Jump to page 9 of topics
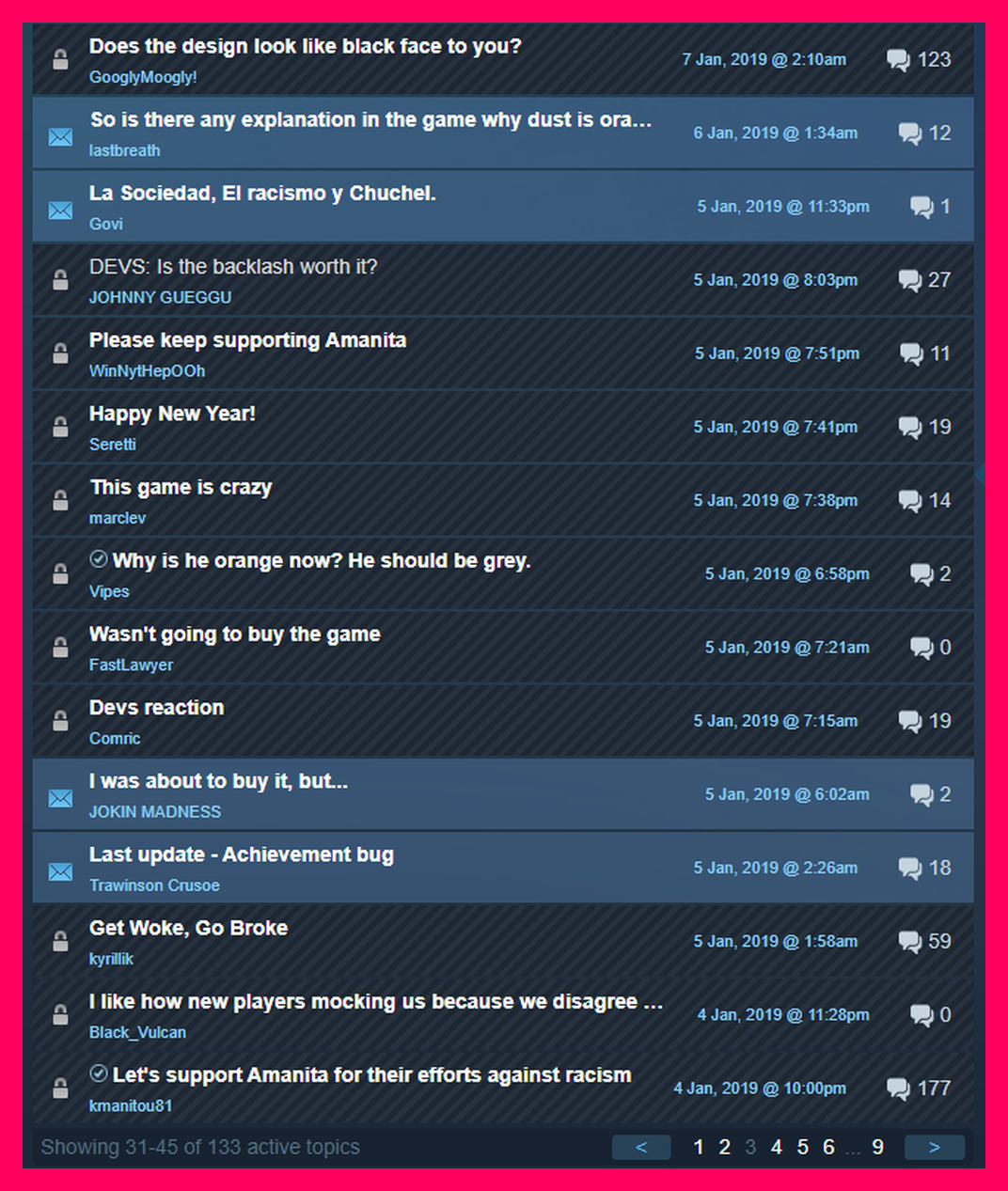 [x=877, y=1147]
